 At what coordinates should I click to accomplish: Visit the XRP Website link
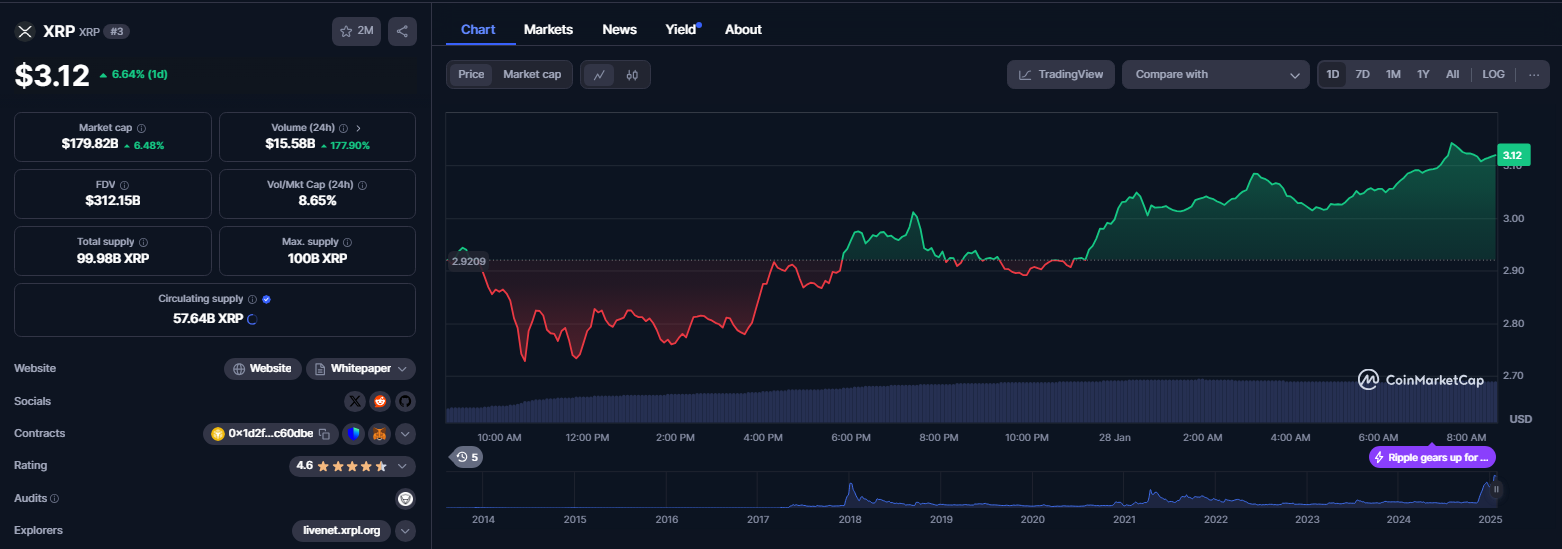262,368
